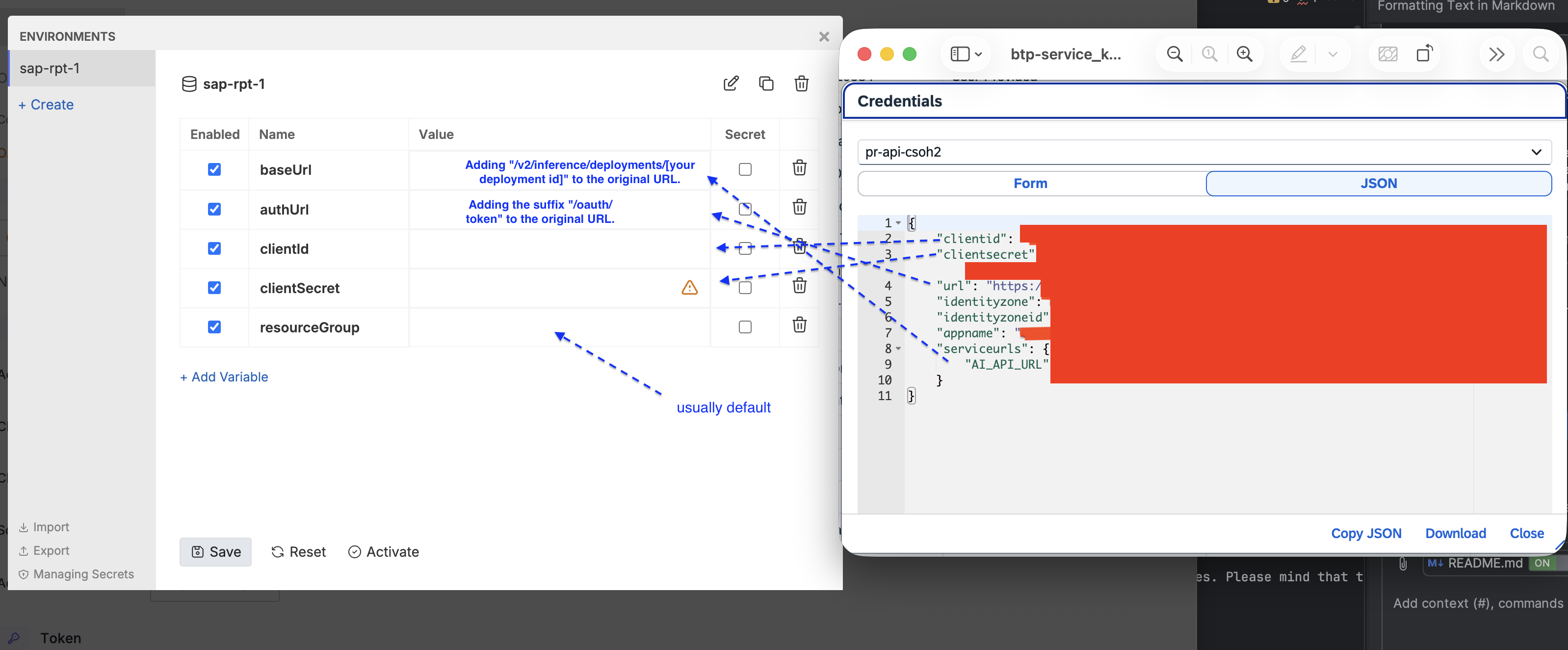
Task: Mark resourceGroup as Secret
Action: pyautogui.click(x=745, y=327)
